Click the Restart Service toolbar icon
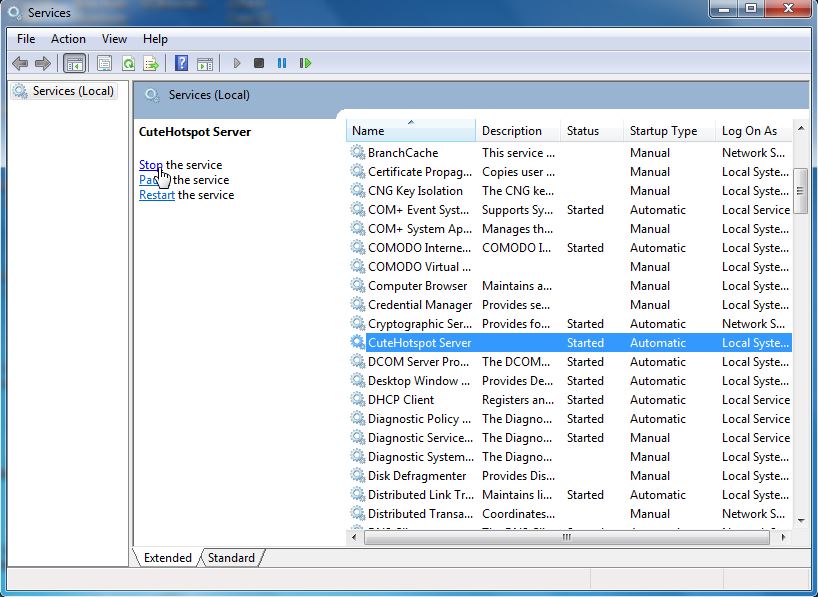818x597 pixels. click(x=305, y=63)
